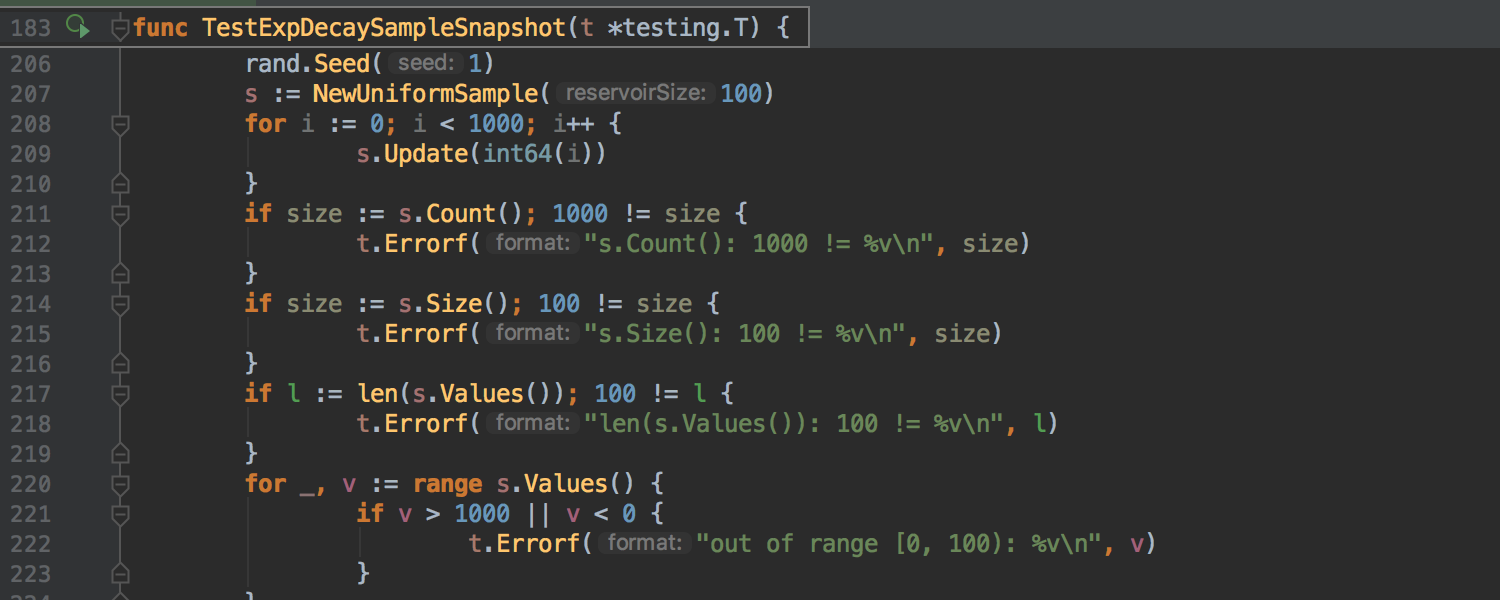
Task: Click the 'Size' method on line 214
Action: coord(455,304)
